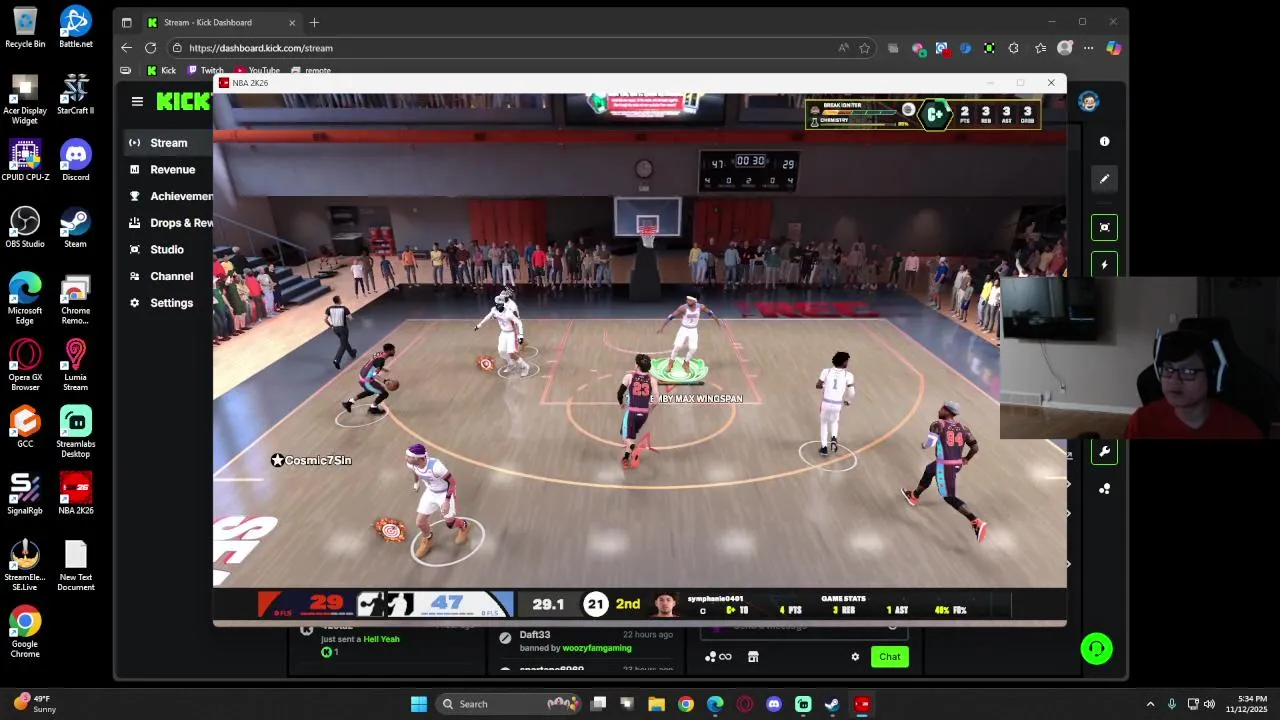Viewport: 1280px width, 720px height.
Task: Open Settings in Kick sidebar
Action: 168,303
